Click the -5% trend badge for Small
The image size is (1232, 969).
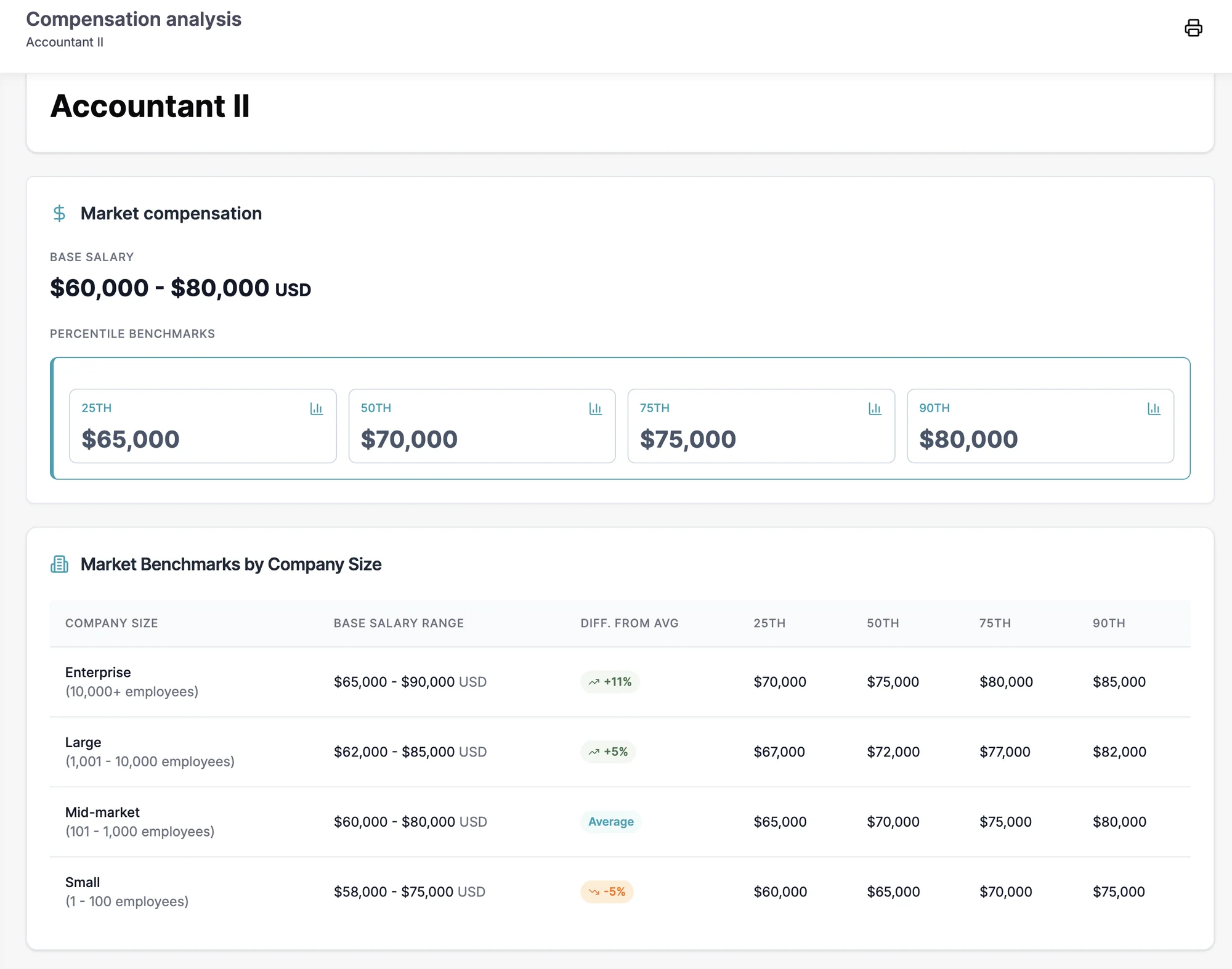[x=607, y=891]
